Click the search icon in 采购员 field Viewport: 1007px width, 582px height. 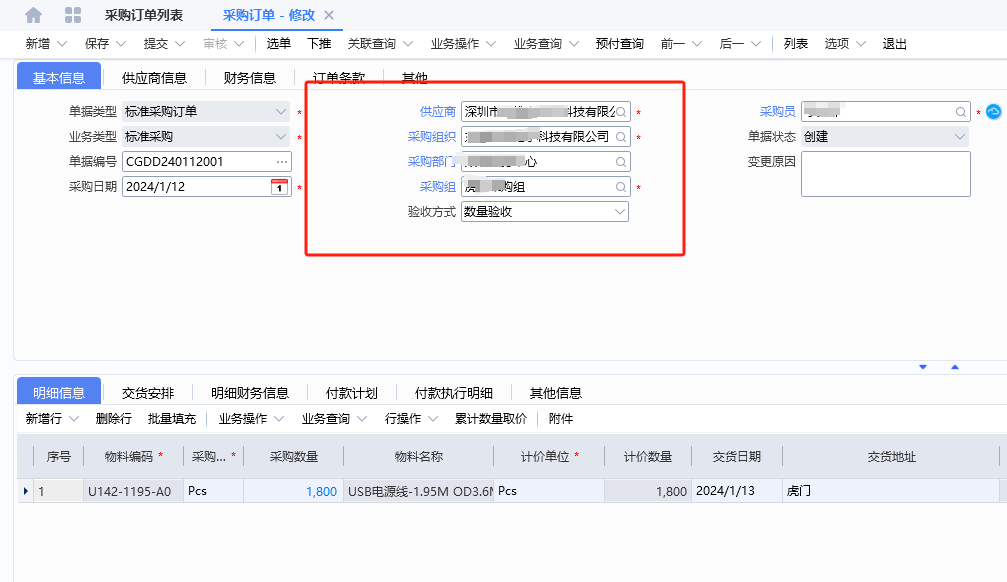point(961,112)
